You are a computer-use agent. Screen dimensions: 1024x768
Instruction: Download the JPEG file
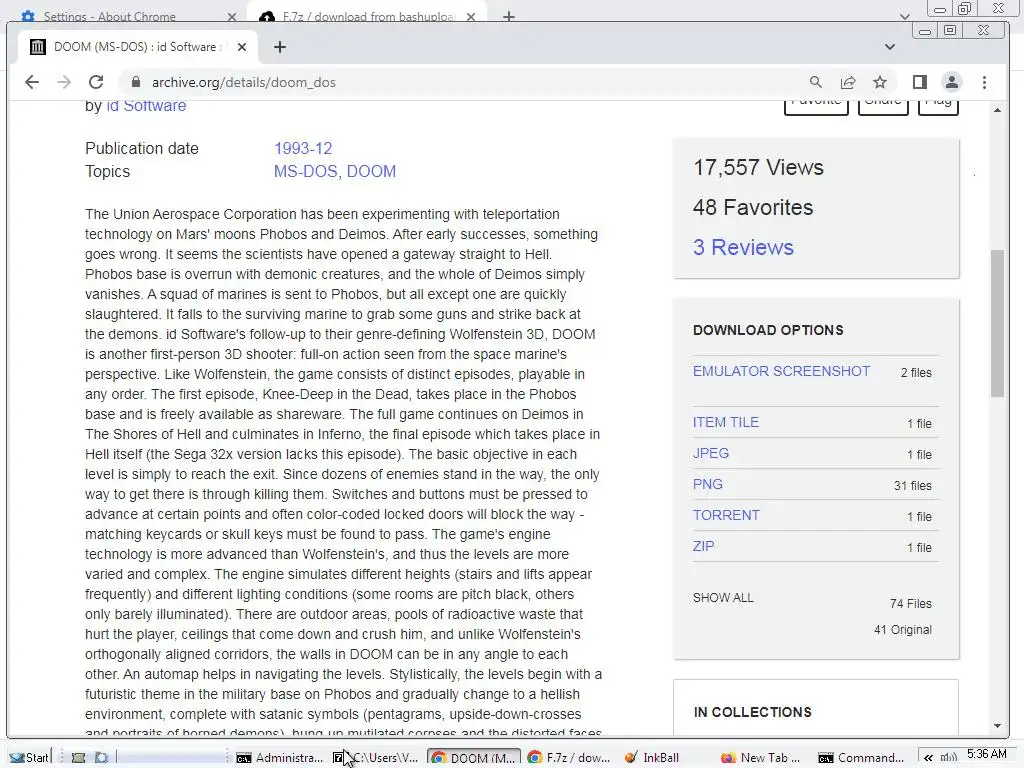[711, 453]
